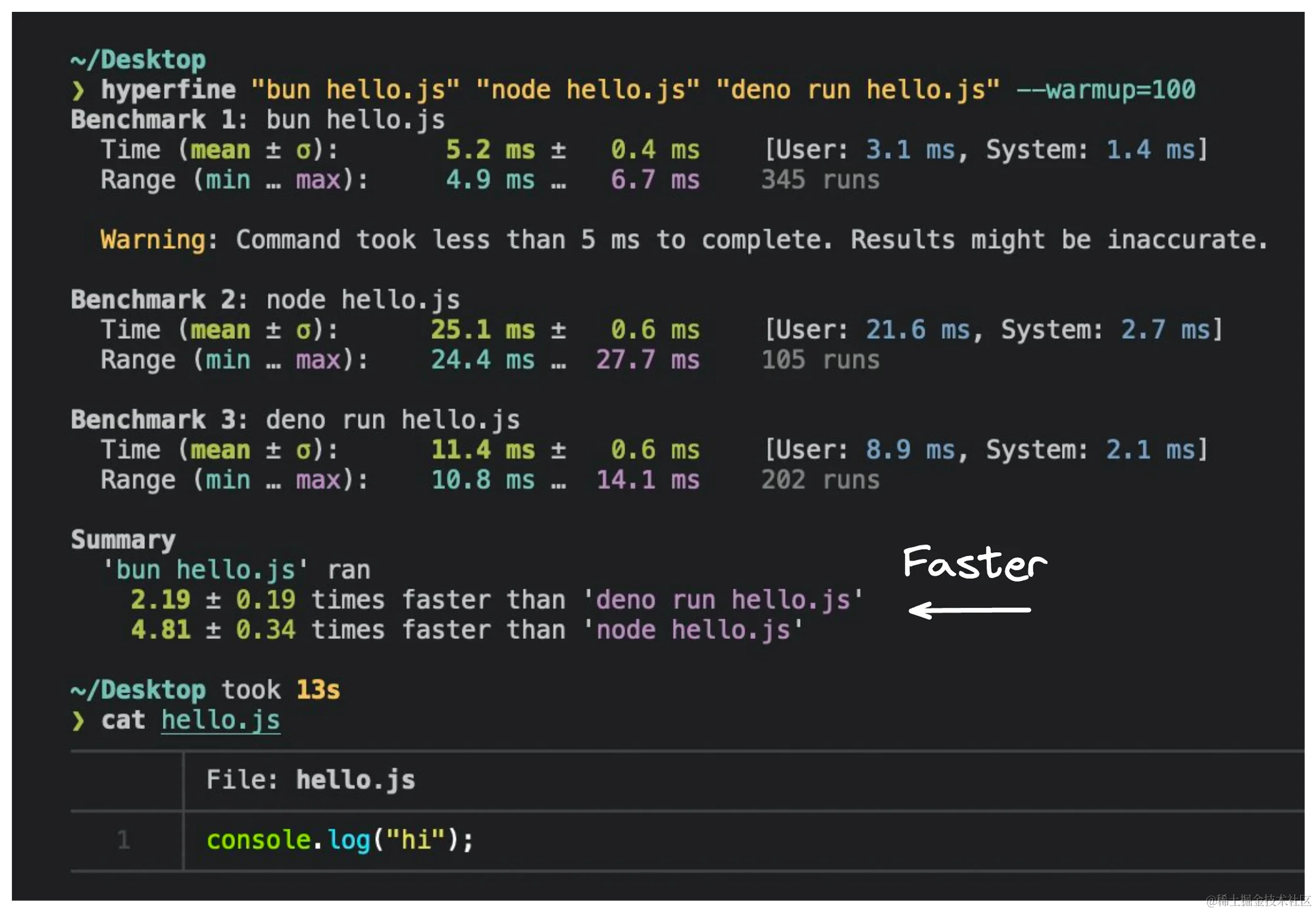1316x912 pixels.
Task: Click the green prompt arrow before hyperfine
Action: 78,90
